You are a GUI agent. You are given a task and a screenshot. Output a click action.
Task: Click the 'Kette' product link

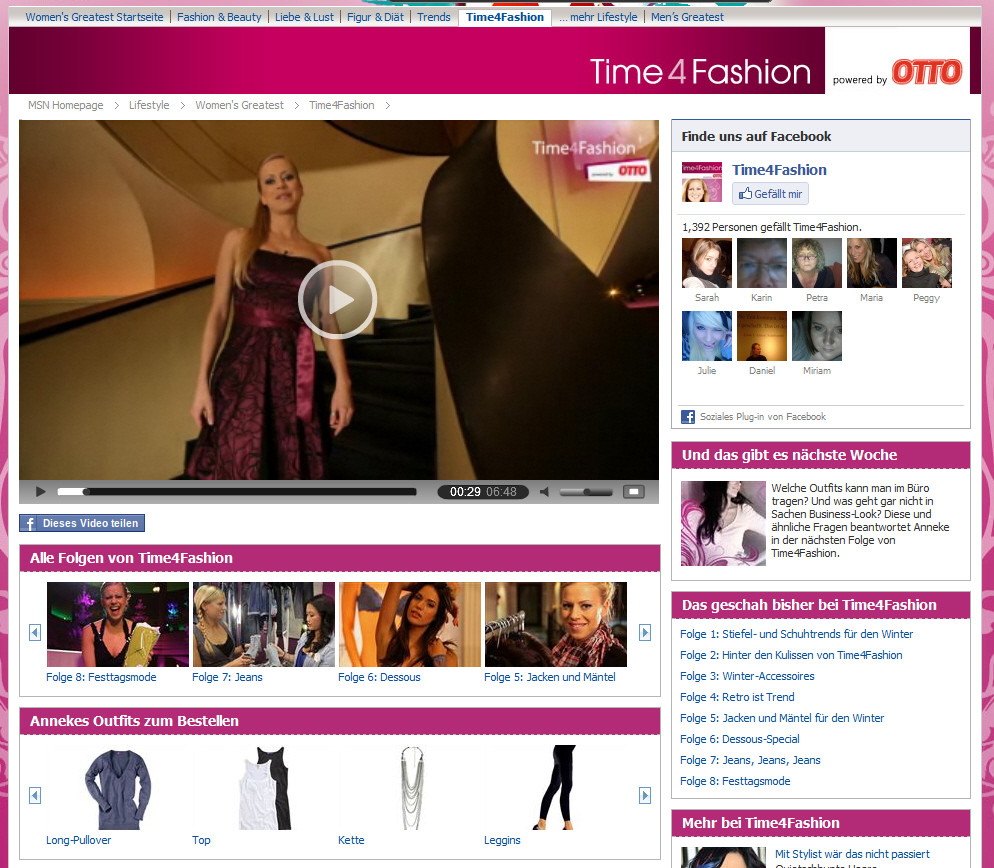click(x=351, y=840)
